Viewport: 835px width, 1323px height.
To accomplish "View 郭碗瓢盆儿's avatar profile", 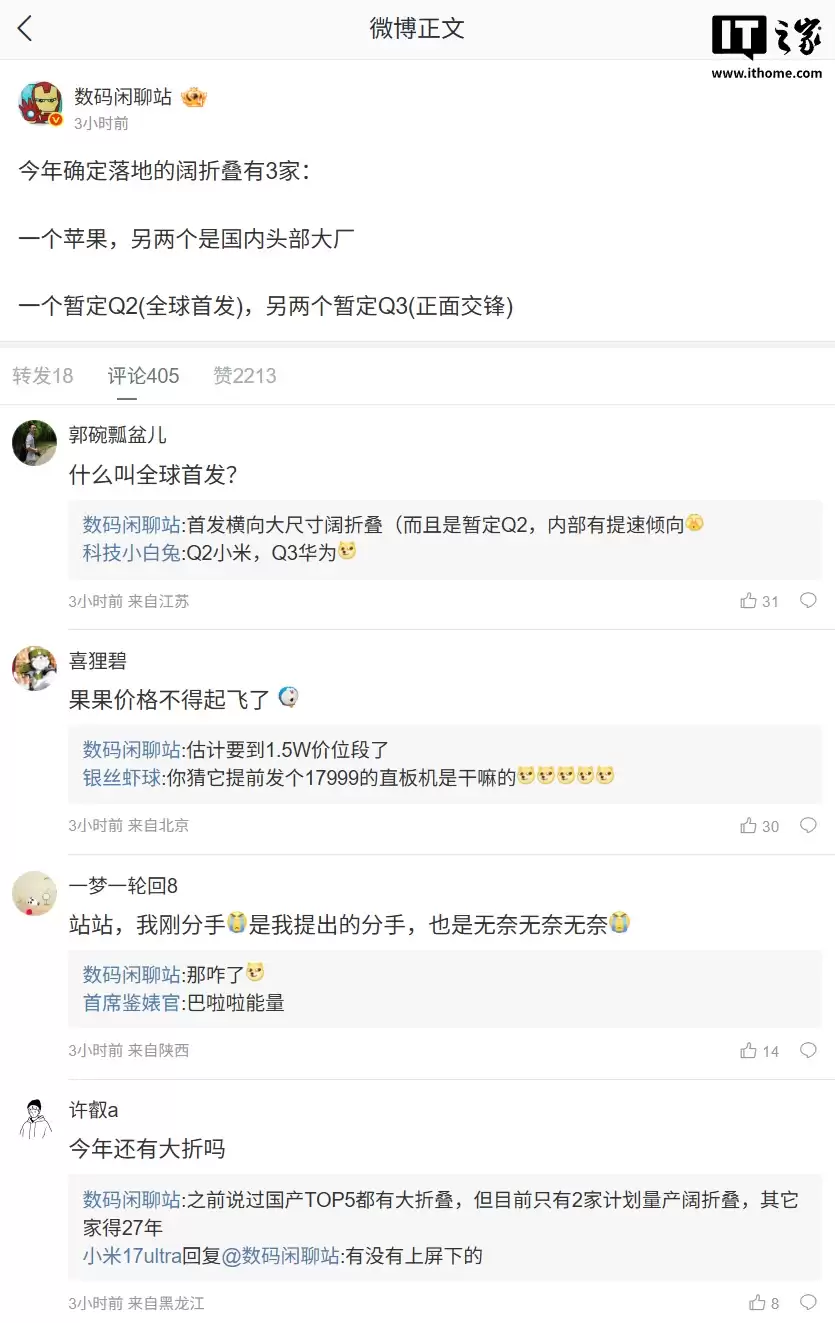I will coord(35,442).
